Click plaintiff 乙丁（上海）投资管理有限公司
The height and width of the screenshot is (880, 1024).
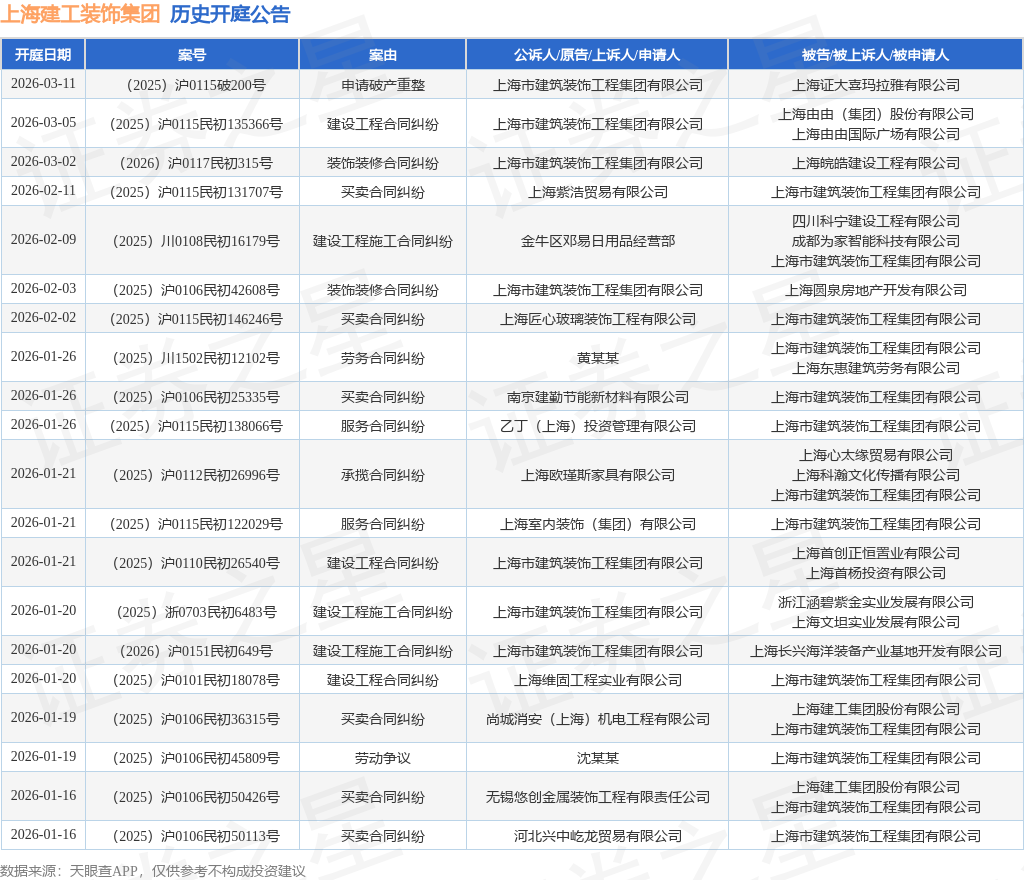(598, 426)
